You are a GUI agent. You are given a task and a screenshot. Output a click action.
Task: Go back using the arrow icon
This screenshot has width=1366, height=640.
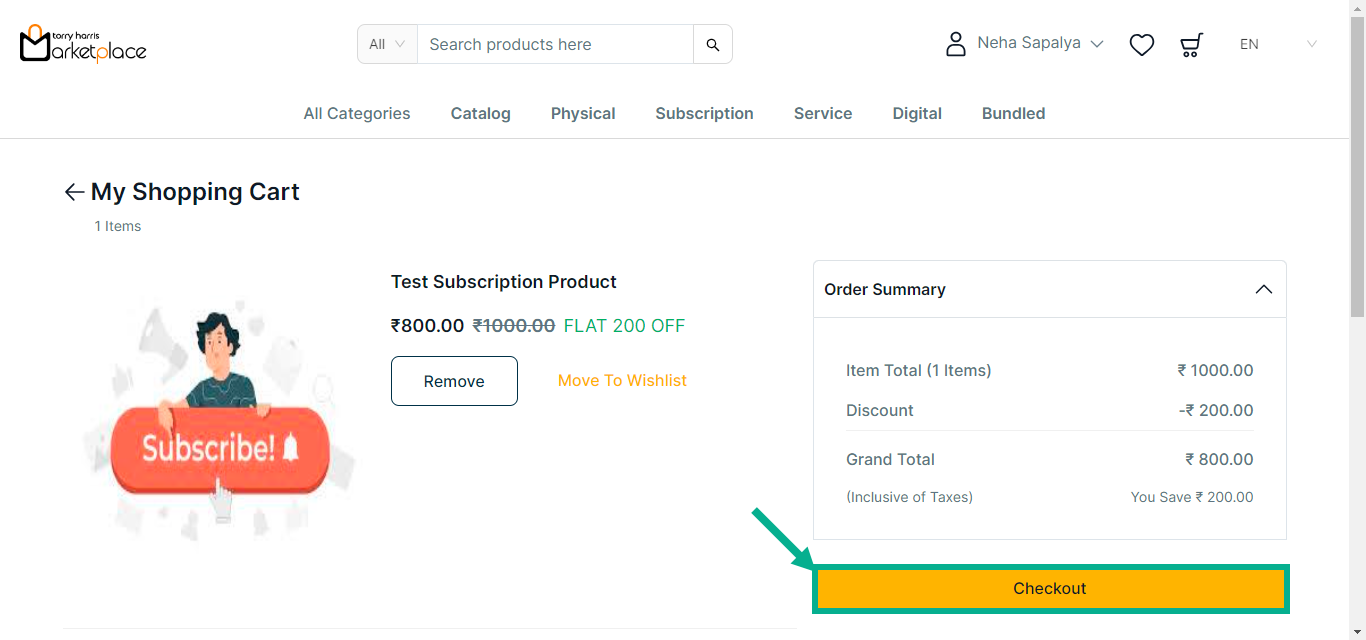(x=74, y=192)
